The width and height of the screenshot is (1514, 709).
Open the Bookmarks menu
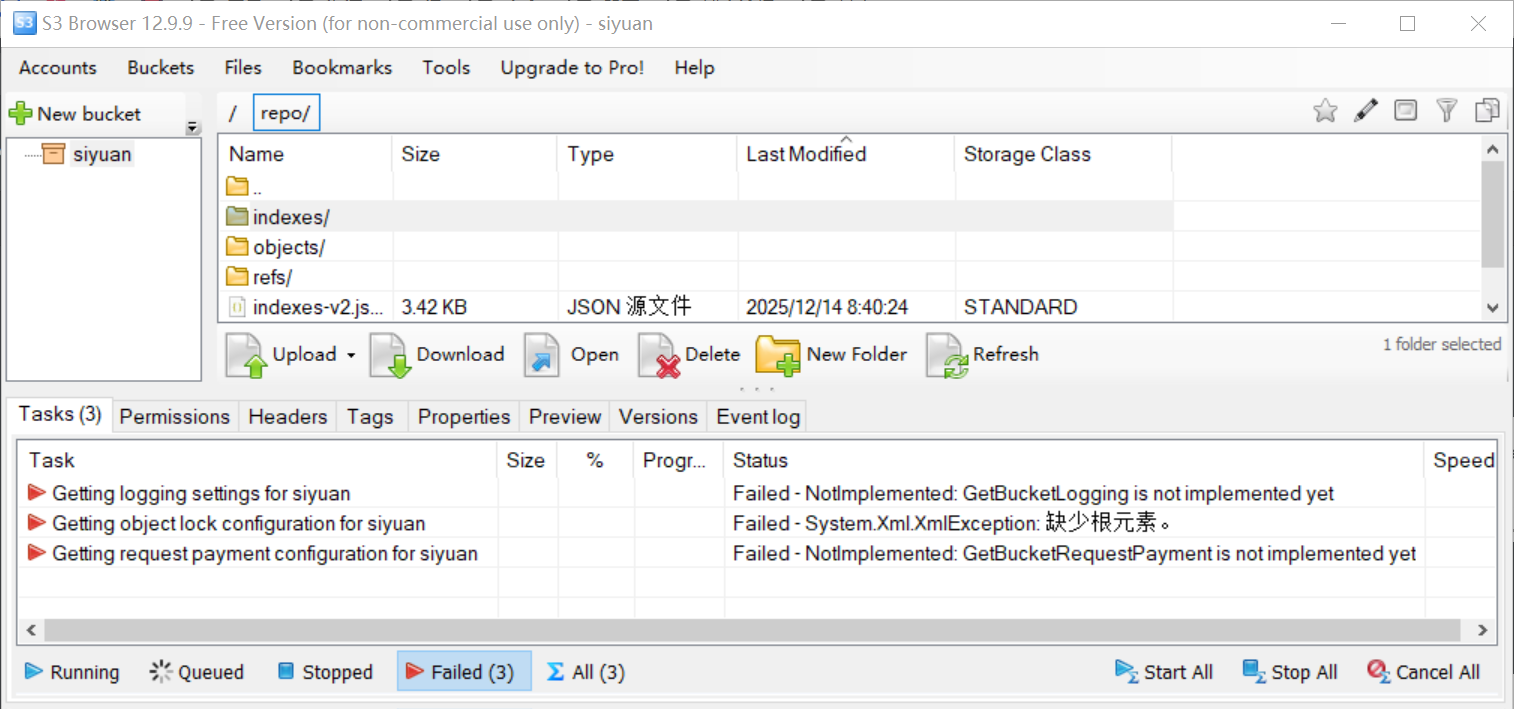[342, 68]
